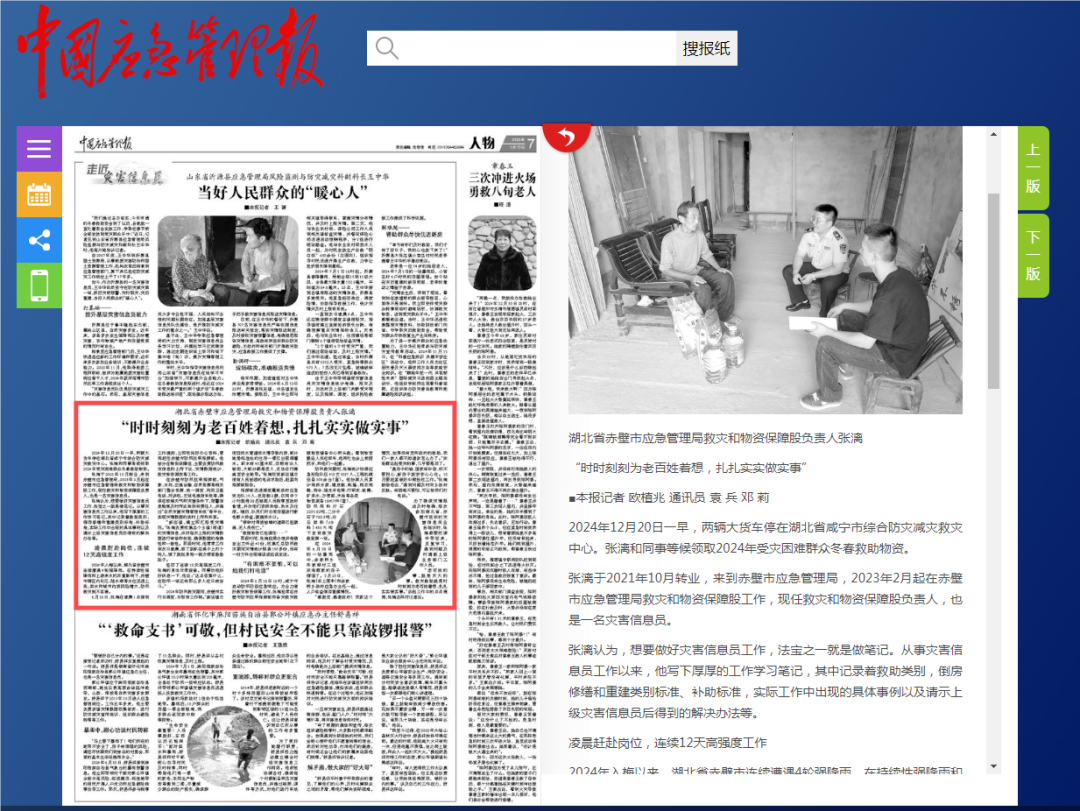The image size is (1080, 811).
Task: Click the byline 本报记者 欧植兆 通讯员 袁兵 邓莉
Action: click(x=669, y=497)
